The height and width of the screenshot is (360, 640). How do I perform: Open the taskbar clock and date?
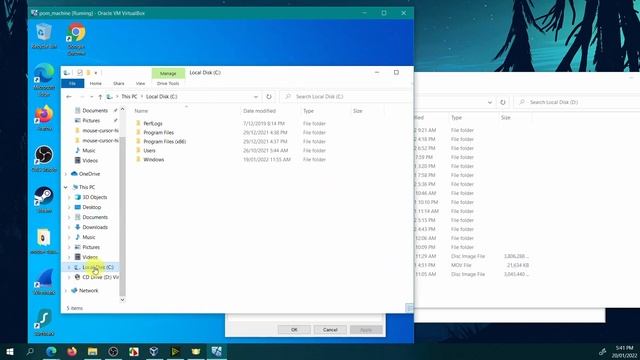624,351
